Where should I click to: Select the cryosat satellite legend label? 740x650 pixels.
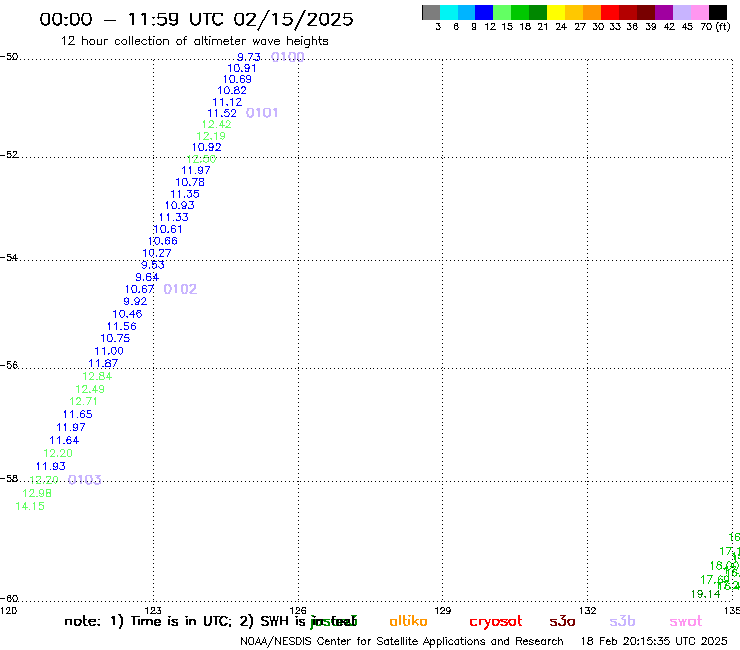(x=496, y=622)
